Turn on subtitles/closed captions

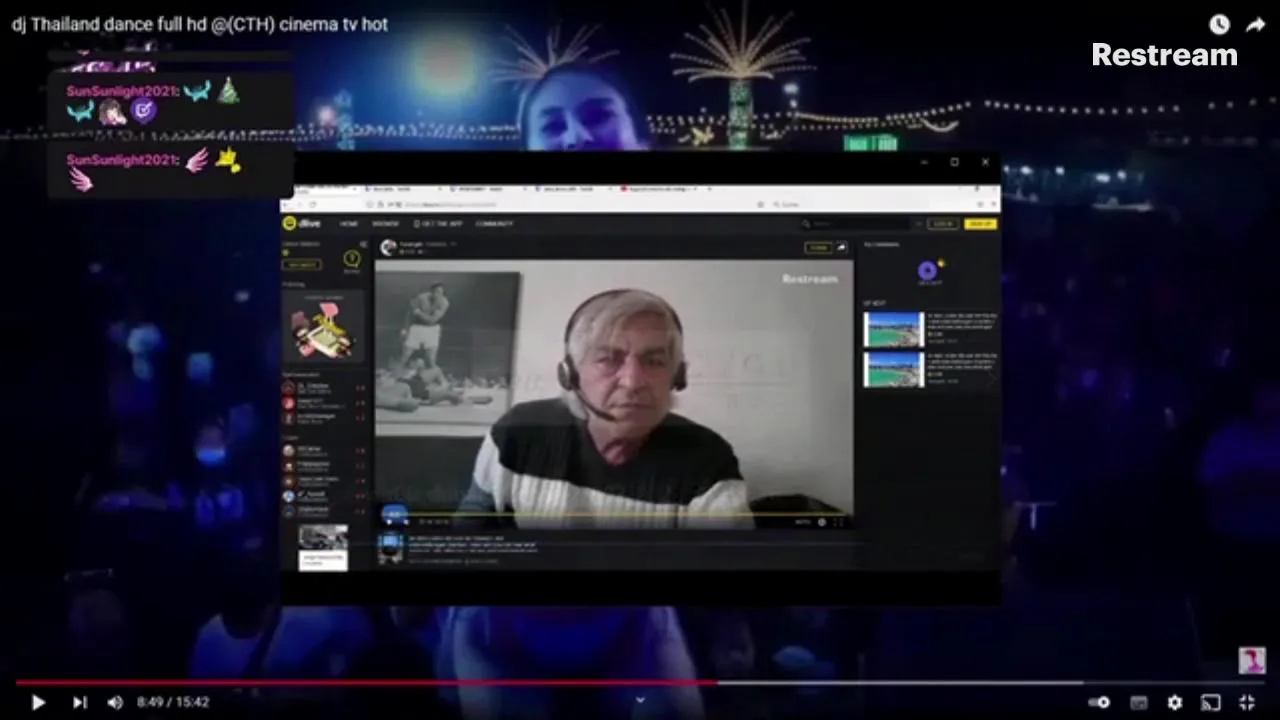pyautogui.click(x=1139, y=703)
